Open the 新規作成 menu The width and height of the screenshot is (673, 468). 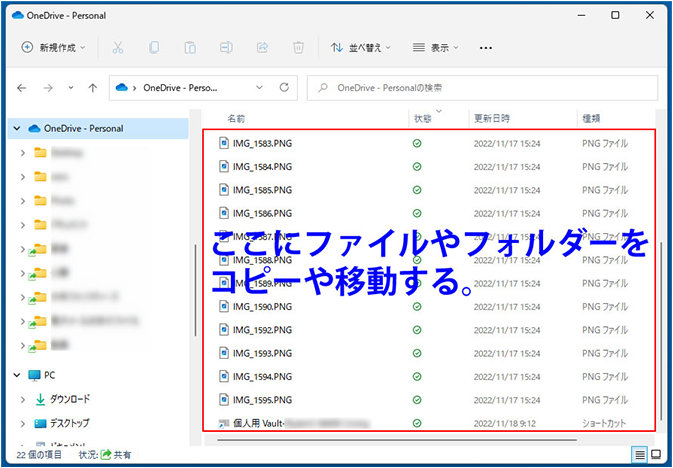point(53,48)
